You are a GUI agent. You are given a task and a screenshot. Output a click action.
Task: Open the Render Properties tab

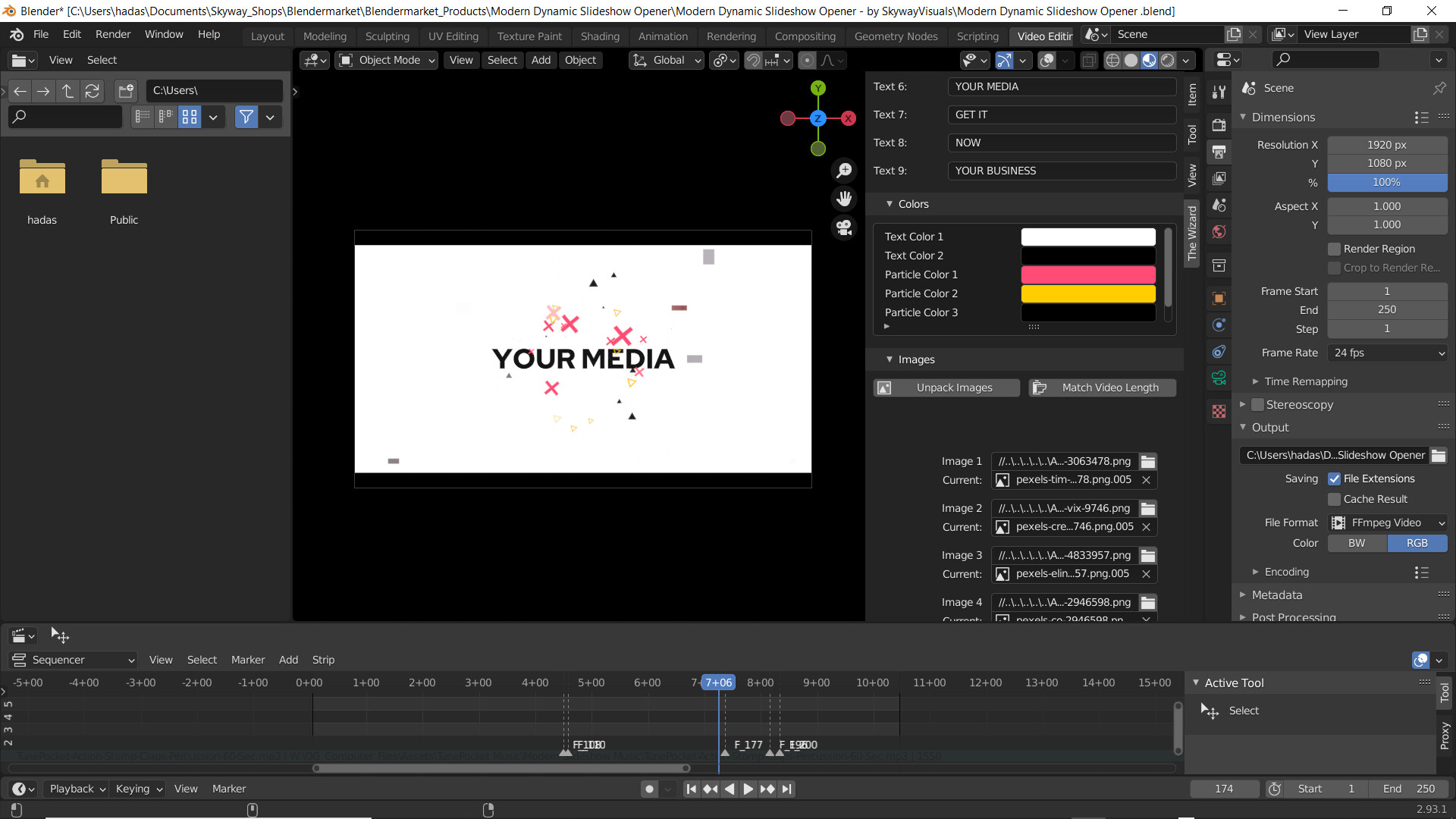click(1219, 125)
